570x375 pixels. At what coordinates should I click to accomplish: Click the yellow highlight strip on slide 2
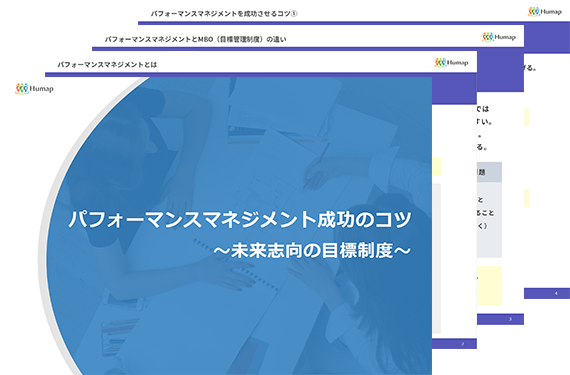click(x=437, y=166)
